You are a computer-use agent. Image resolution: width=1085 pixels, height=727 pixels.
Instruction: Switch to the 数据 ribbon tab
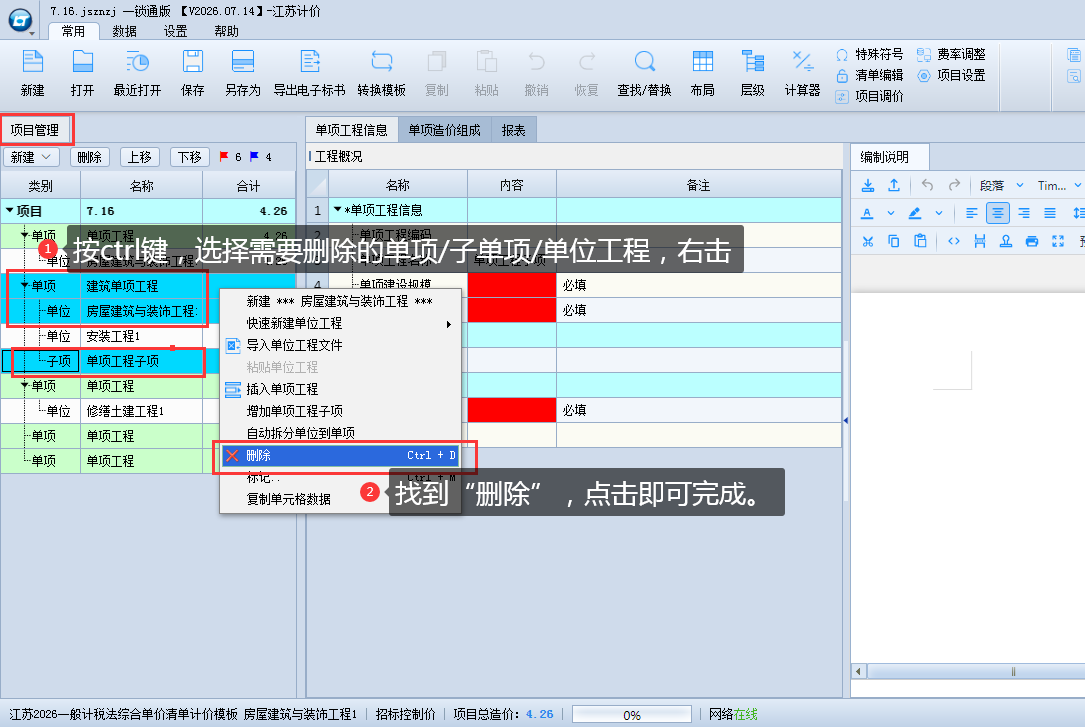pyautogui.click(x=125, y=31)
